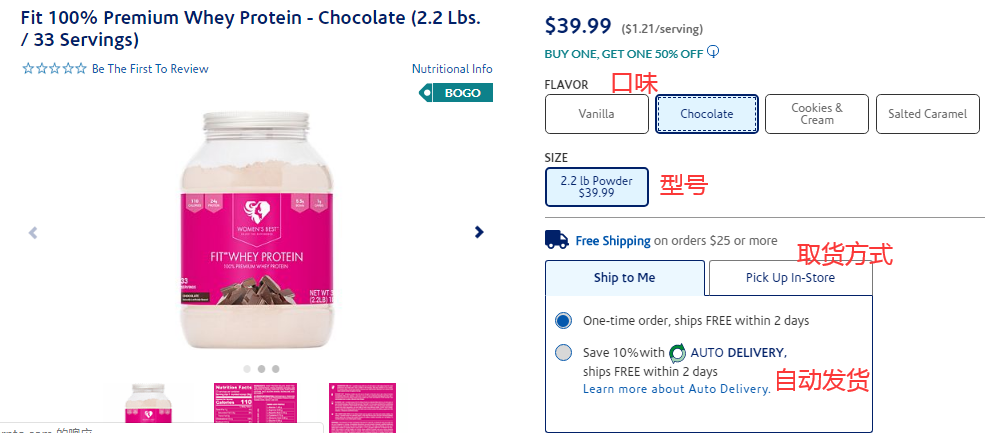Open Learn more about Auto Delivery
Image resolution: width=985 pixels, height=433 pixels.
pos(676,389)
